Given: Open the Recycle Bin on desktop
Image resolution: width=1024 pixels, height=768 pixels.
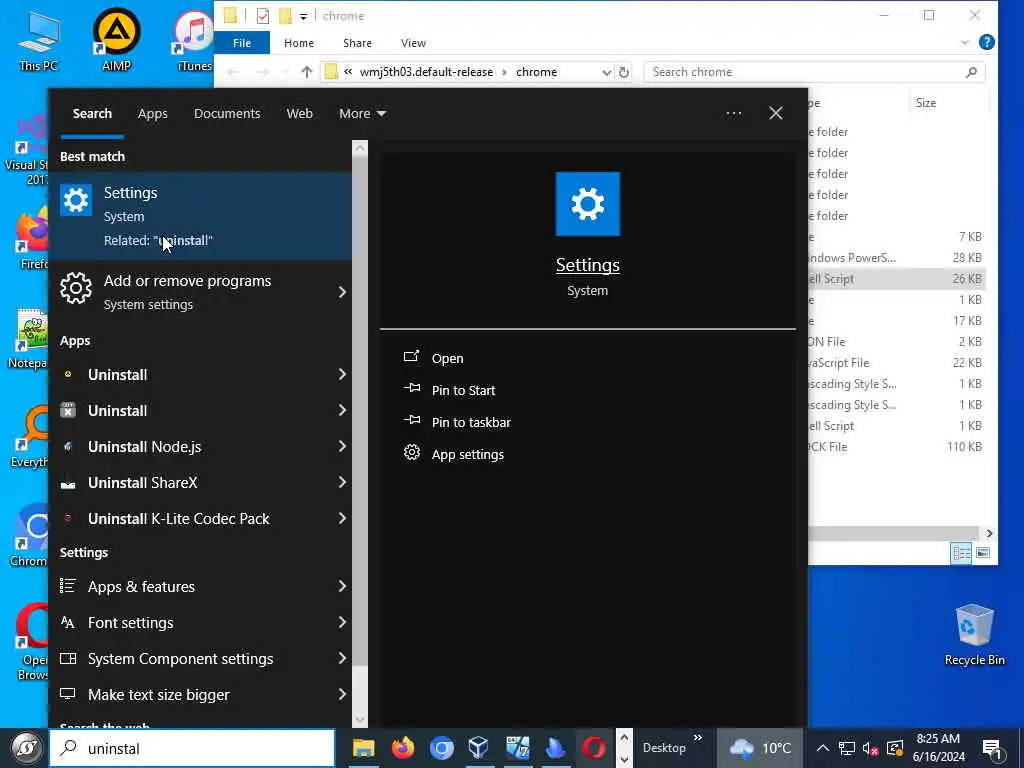Looking at the screenshot, I should click(x=974, y=635).
